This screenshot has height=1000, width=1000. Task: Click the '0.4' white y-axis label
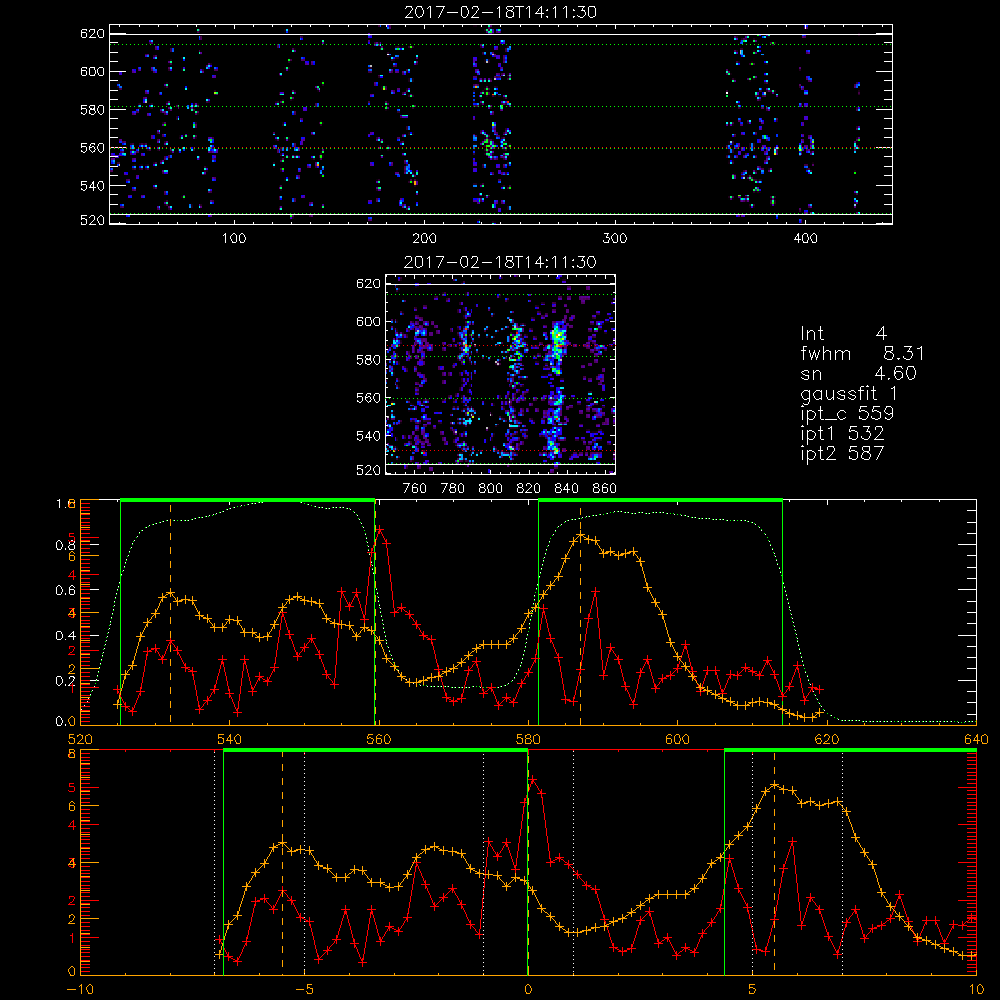pyautogui.click(x=66, y=636)
